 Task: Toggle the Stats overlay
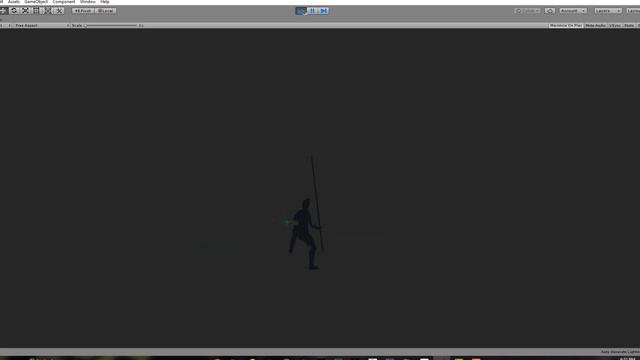pyautogui.click(x=629, y=25)
